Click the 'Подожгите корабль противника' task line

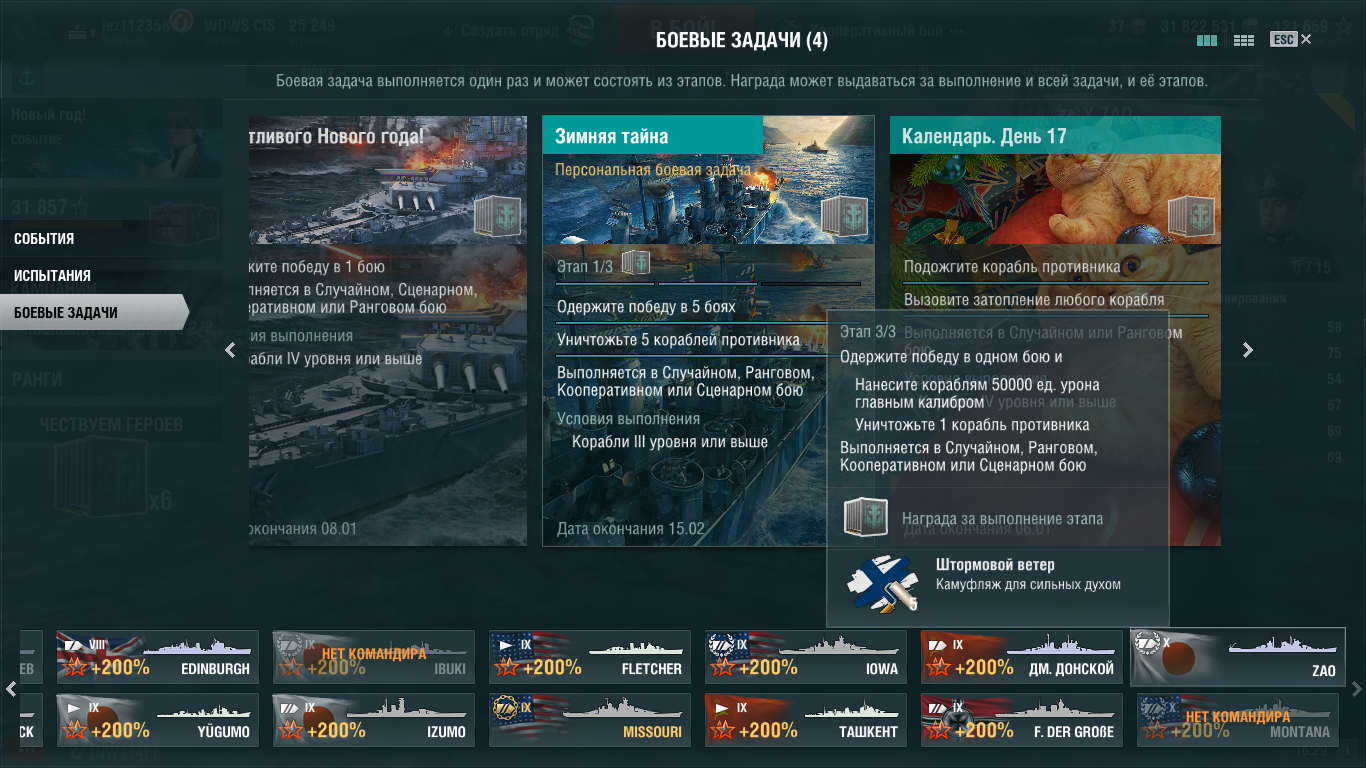(1012, 267)
